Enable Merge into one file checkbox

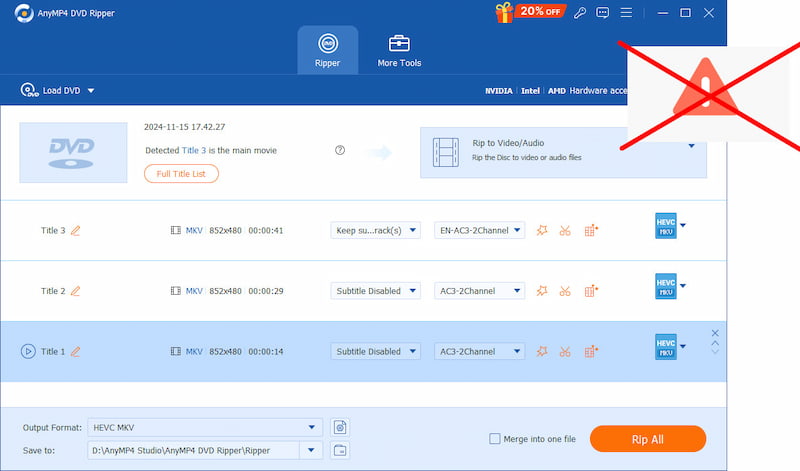tap(494, 439)
